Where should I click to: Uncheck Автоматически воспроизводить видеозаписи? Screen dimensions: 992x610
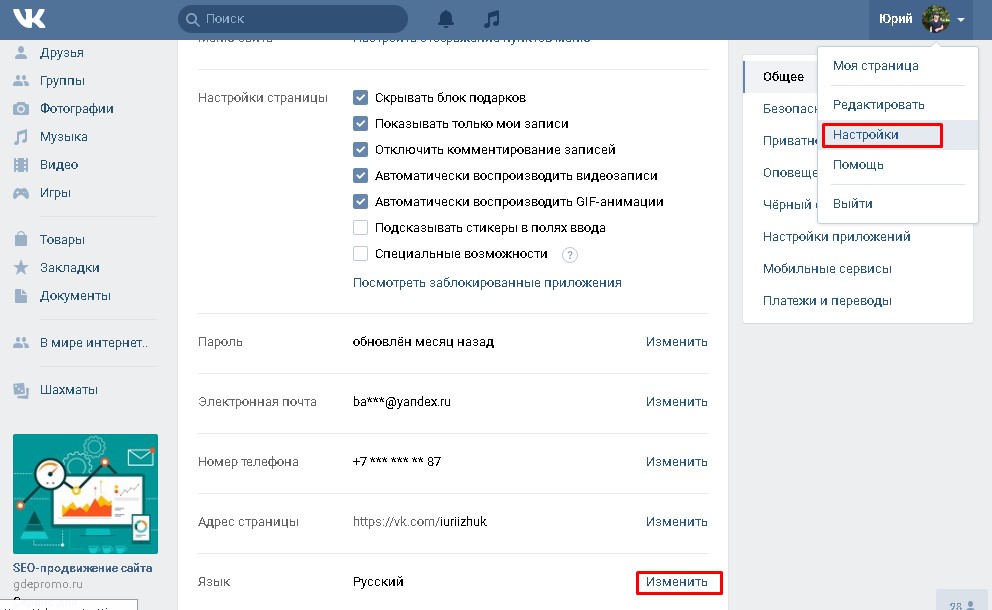coord(360,175)
